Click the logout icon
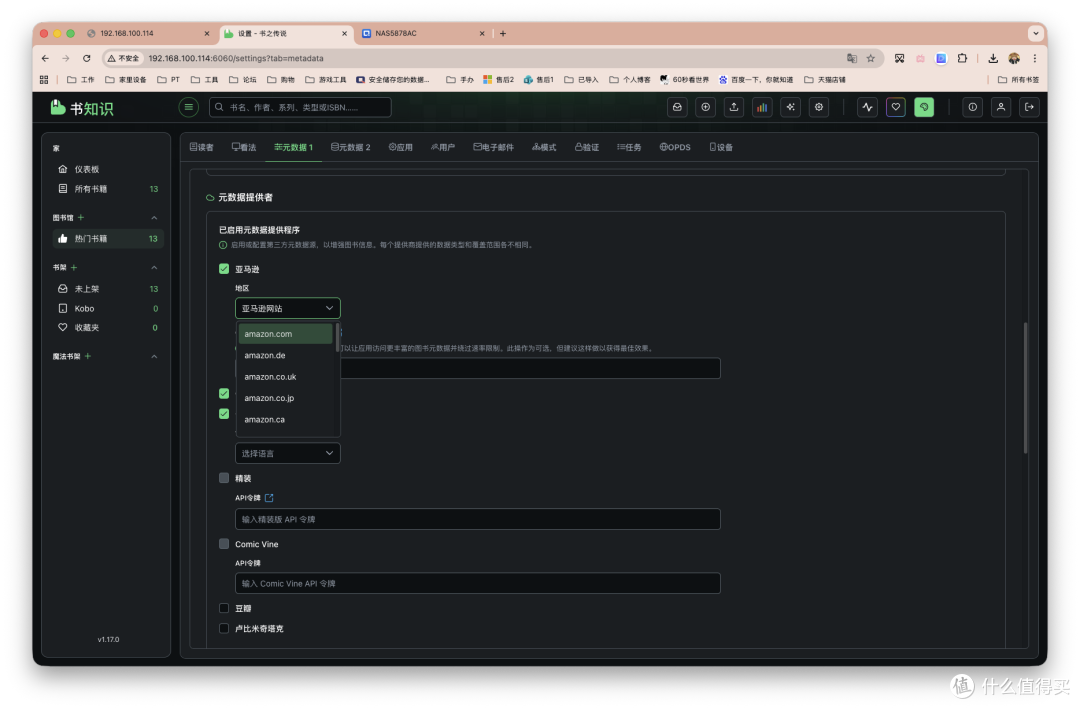The height and width of the screenshot is (709, 1080). coord(1029,107)
